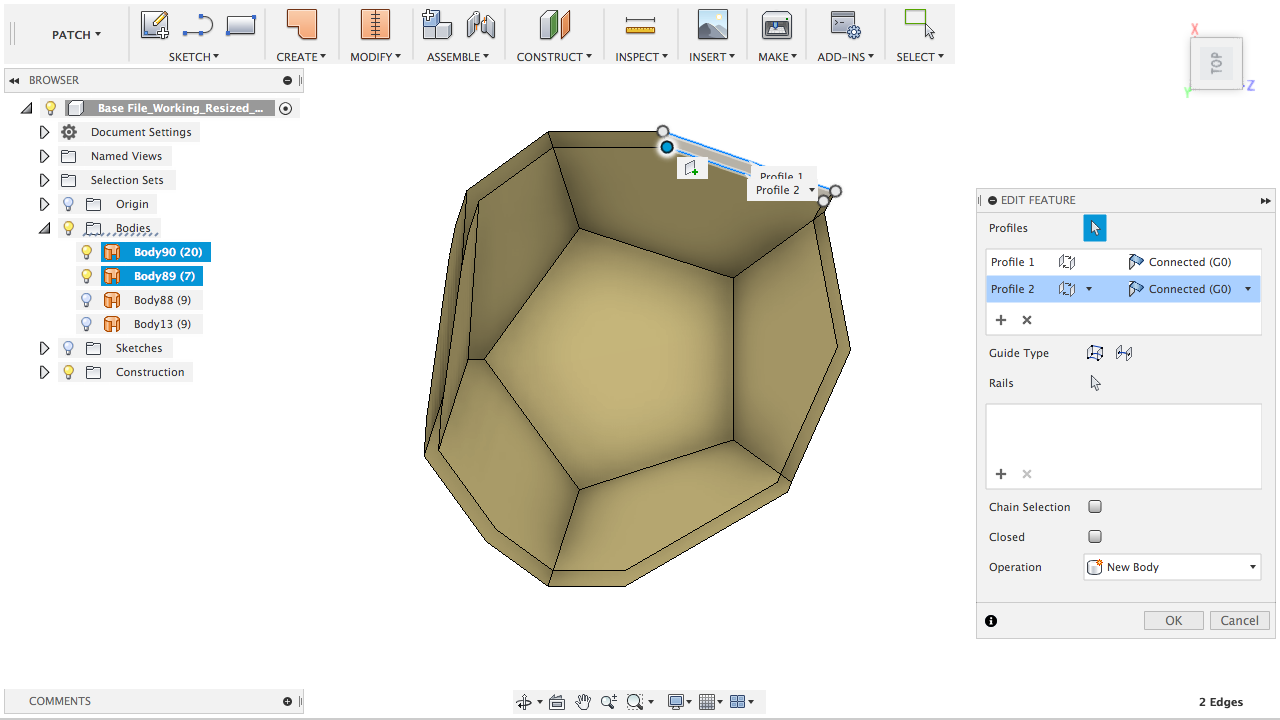
Task: Click the Cancel button in Edit Feature
Action: [x=1240, y=621]
